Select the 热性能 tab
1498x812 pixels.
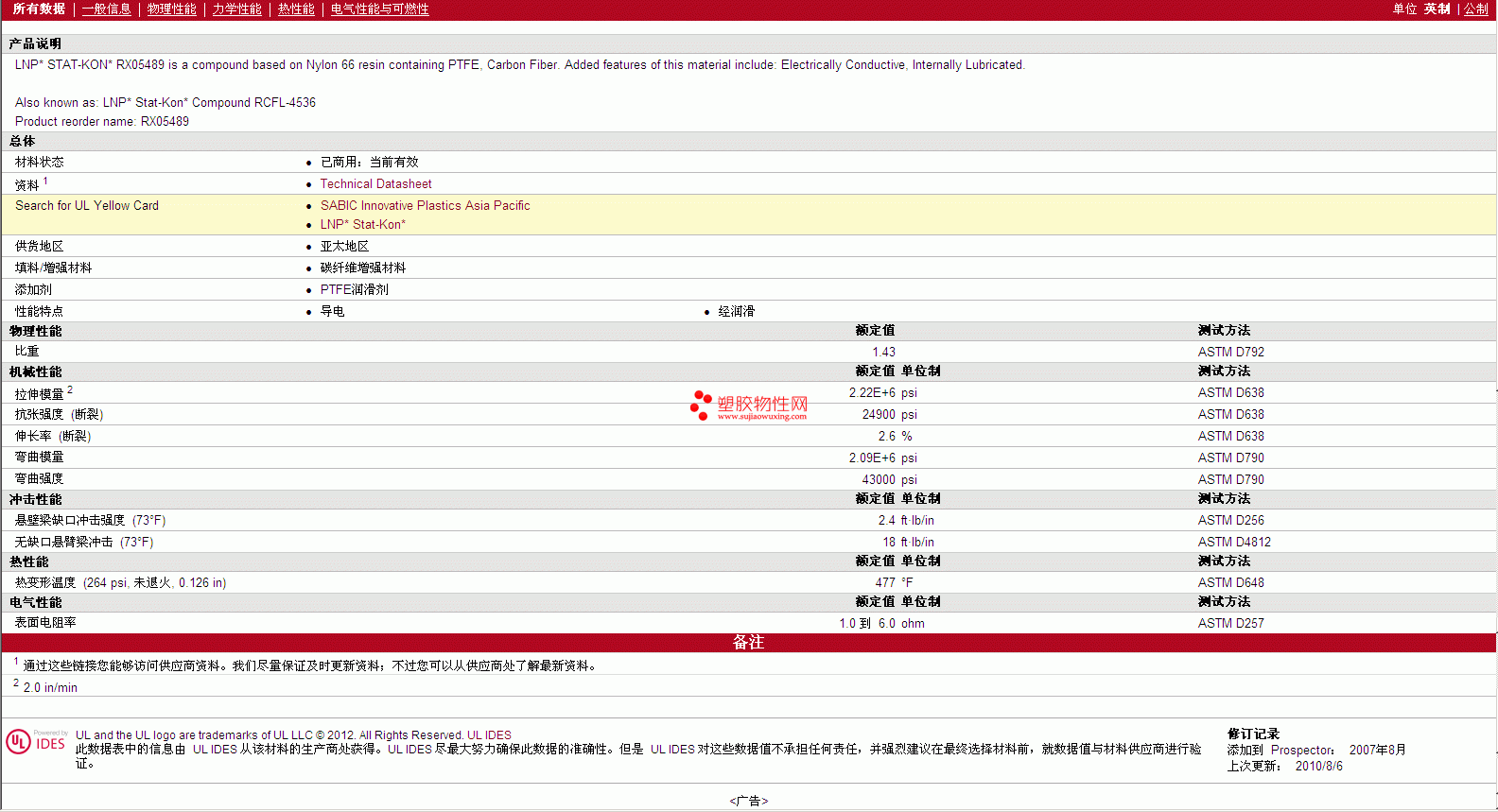click(x=296, y=9)
